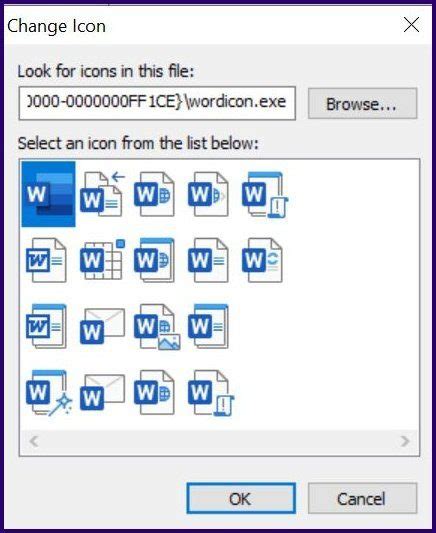Pick the Word globe with arrow document icon

(208, 194)
